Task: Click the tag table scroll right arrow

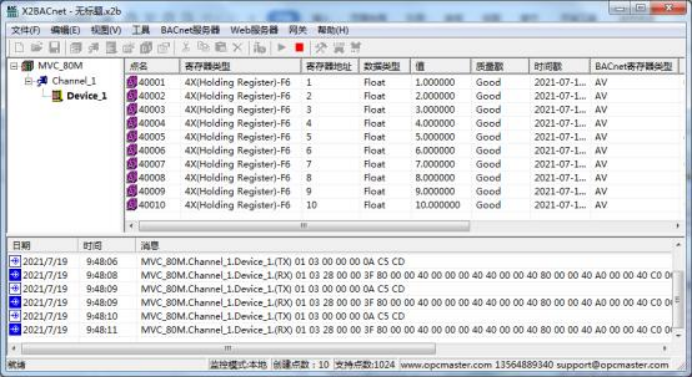Action: coord(677,226)
